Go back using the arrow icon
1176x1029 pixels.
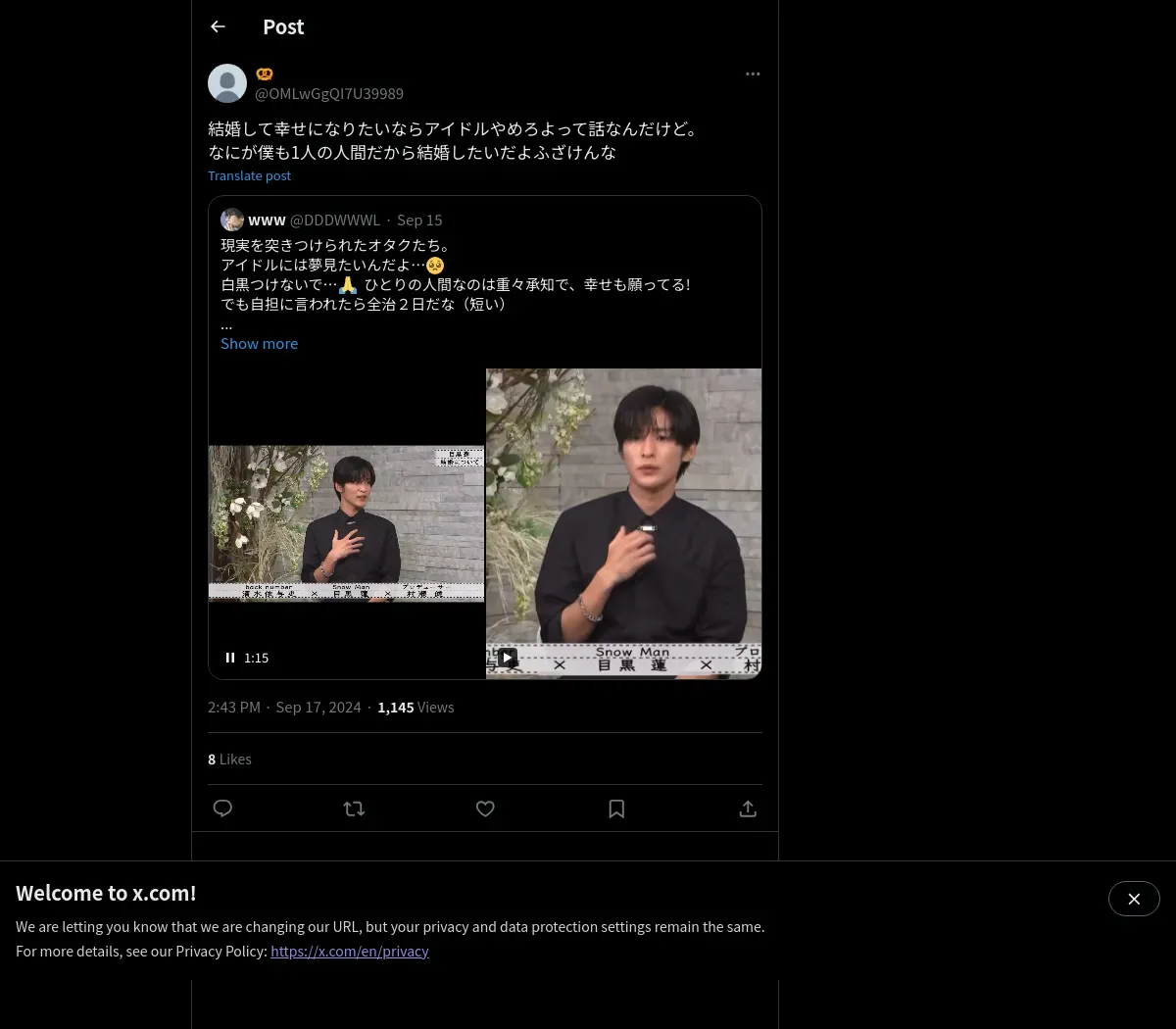point(218,26)
